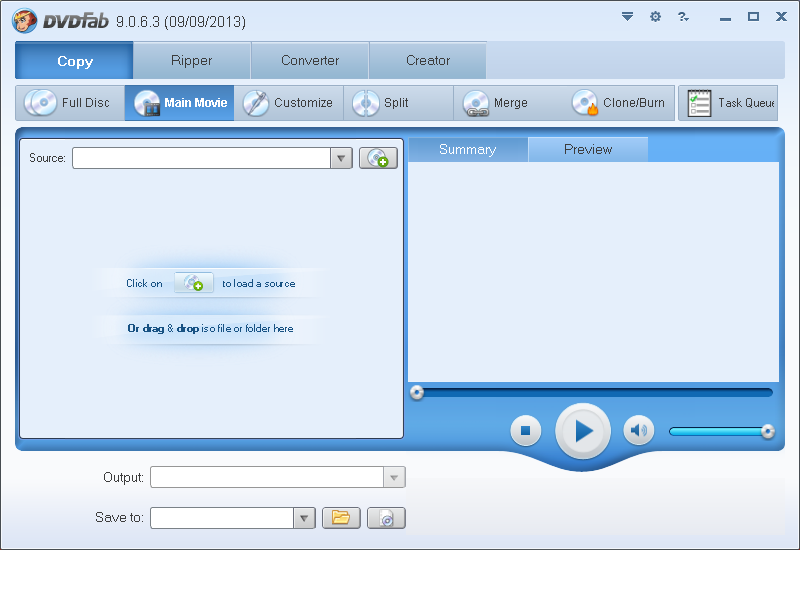
Task: Browse for save folder icon
Action: point(341,518)
